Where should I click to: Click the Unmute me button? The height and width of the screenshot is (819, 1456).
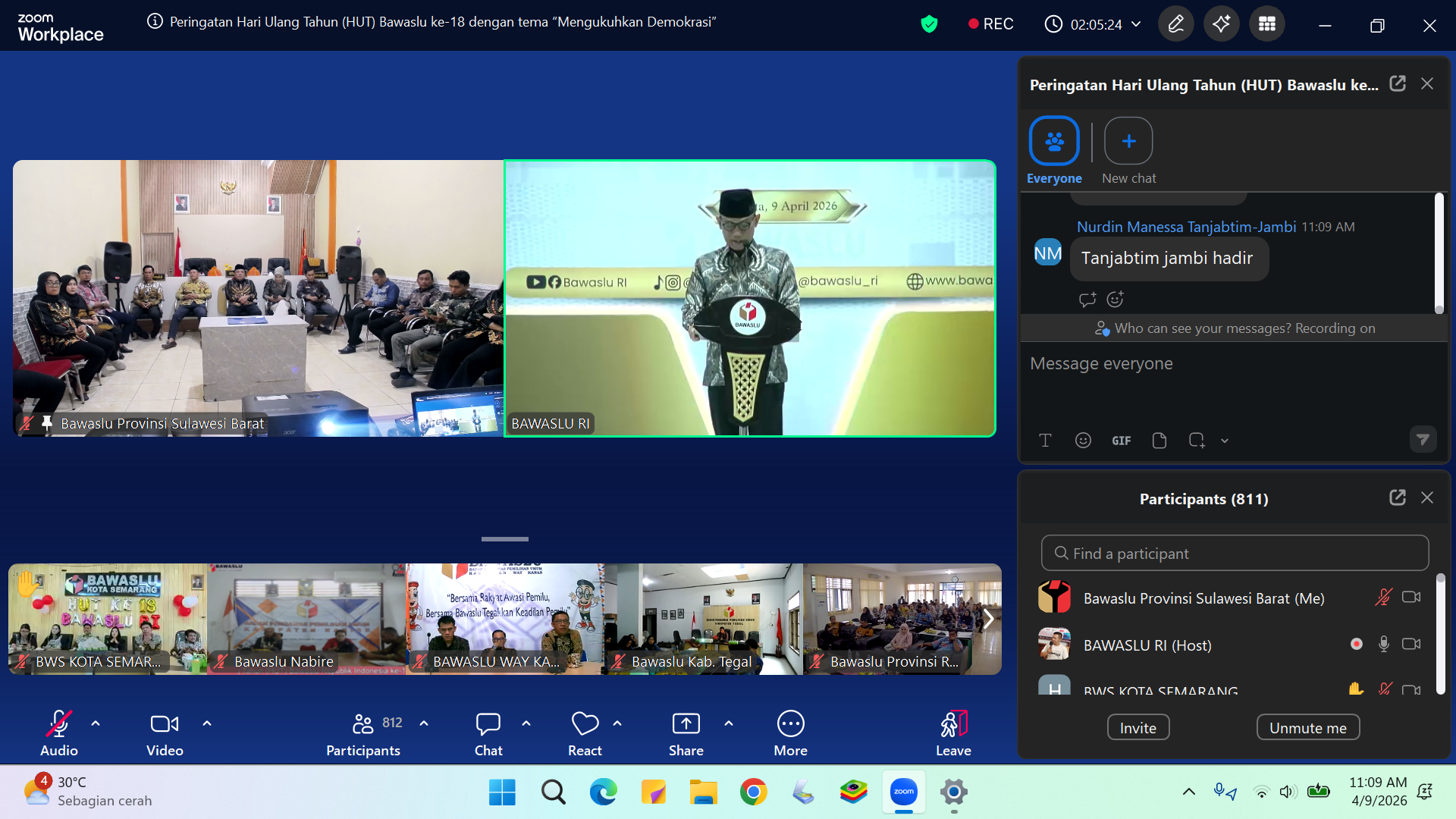1307,728
